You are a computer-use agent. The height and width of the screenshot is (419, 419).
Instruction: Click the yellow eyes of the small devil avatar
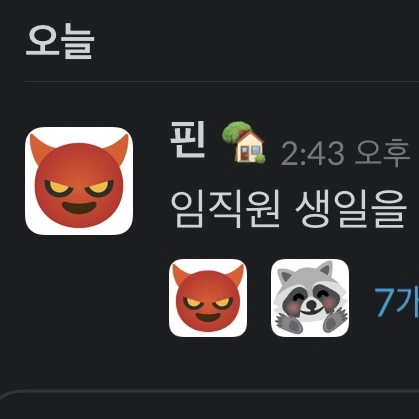point(208,303)
